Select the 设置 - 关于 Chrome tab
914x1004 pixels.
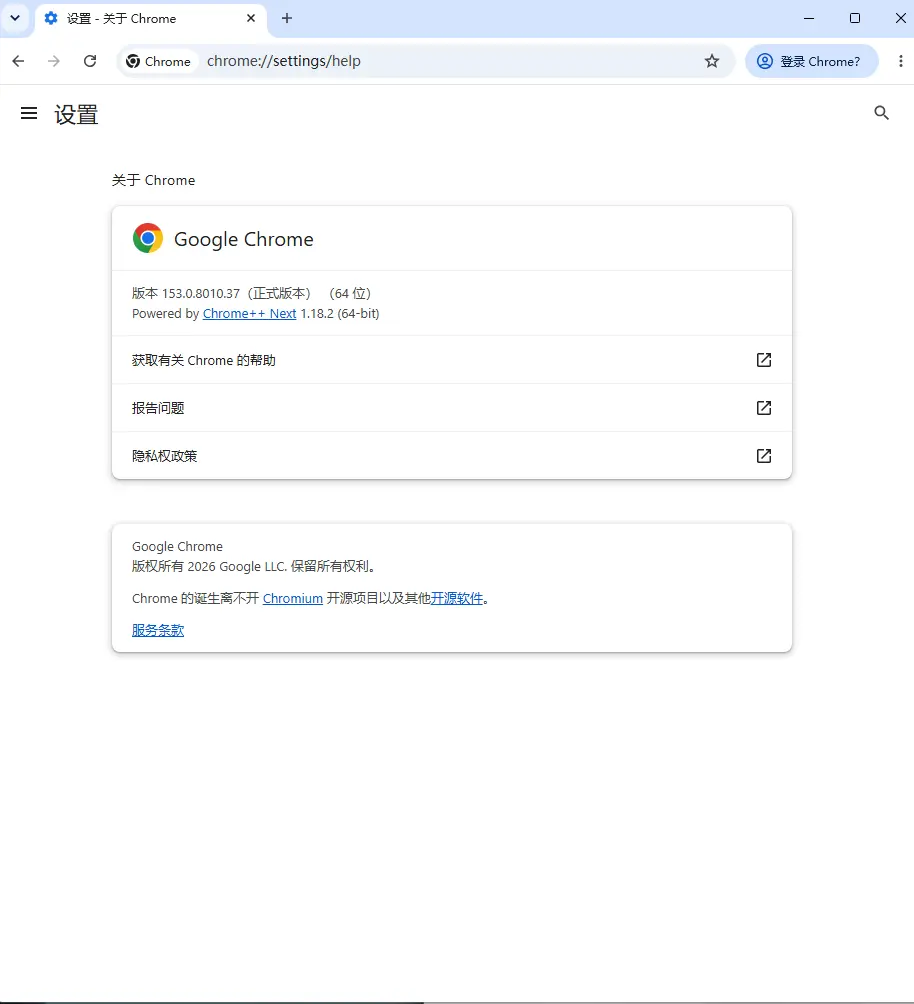[x=151, y=19]
